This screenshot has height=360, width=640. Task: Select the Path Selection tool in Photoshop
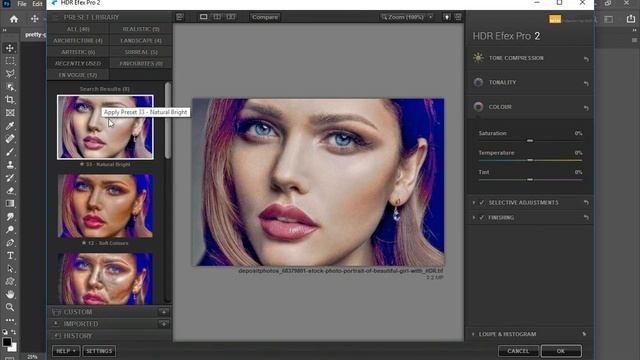tap(10, 269)
